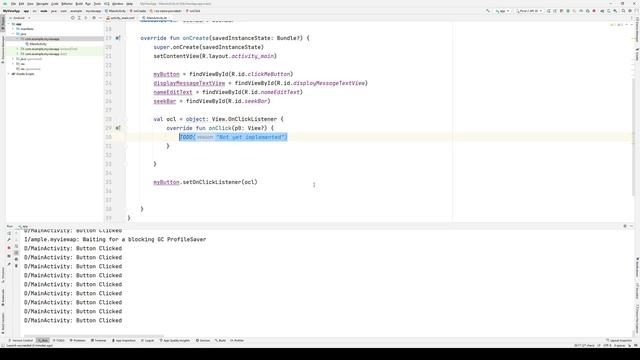The height and width of the screenshot is (360, 640).
Task: Open the Pixel device selector dropdown
Action: tap(529, 11)
